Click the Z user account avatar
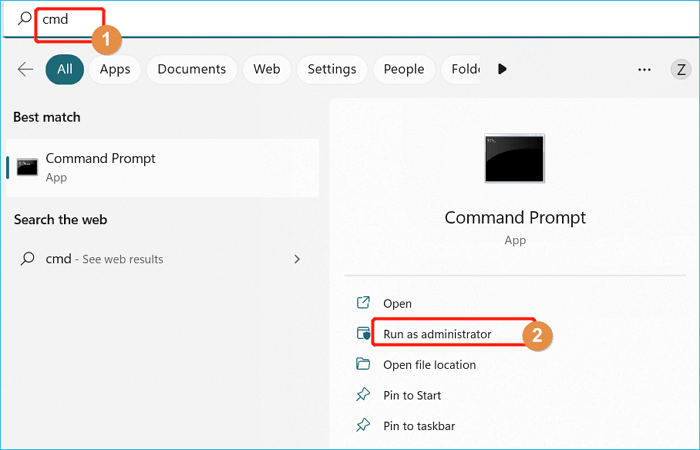Screen dimensions: 700x450 coord(679,69)
